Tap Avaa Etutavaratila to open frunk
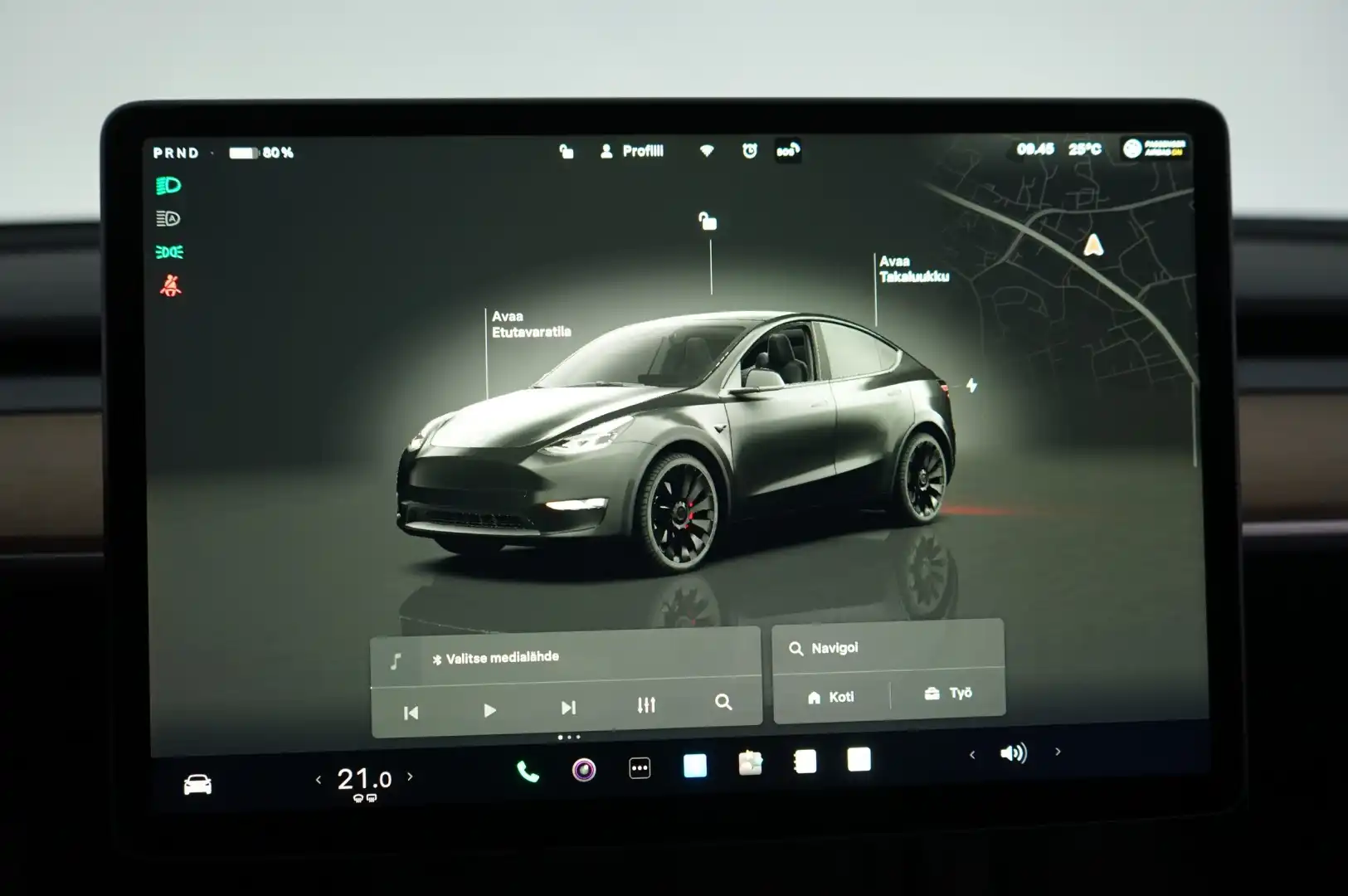This screenshot has width=1348, height=896. coord(531,324)
